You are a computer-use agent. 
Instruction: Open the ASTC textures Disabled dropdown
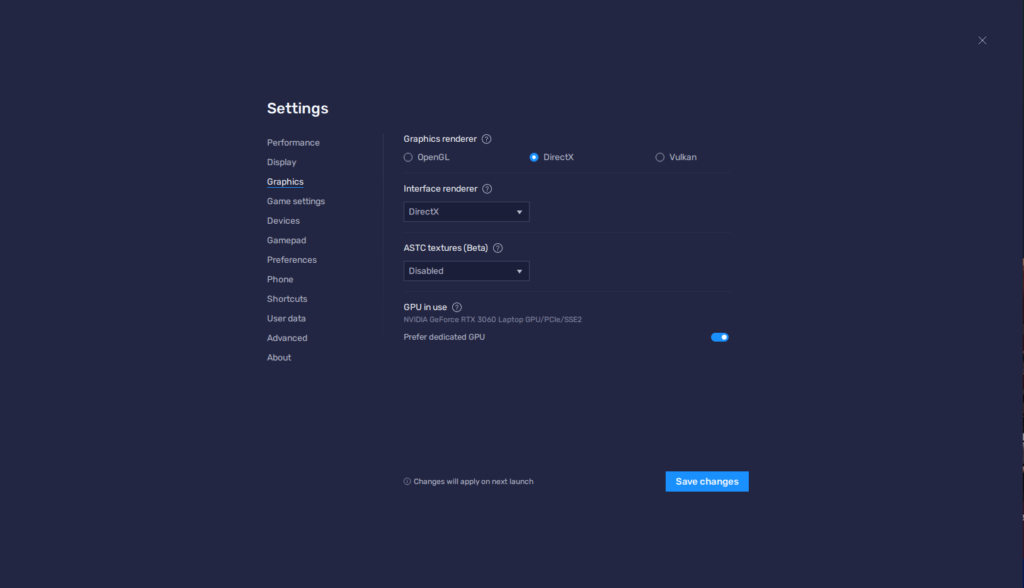click(x=466, y=271)
